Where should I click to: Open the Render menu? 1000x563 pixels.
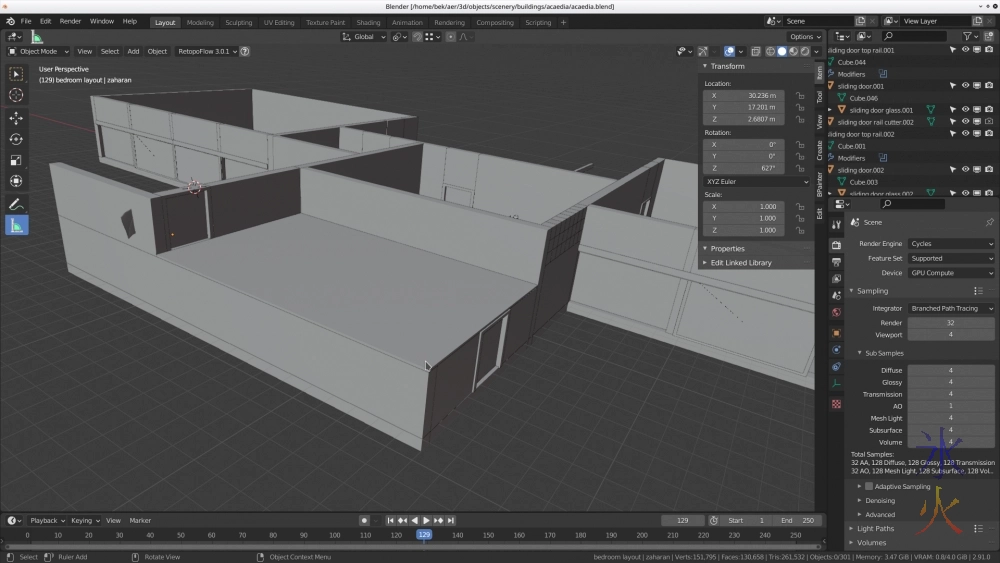coord(70,21)
